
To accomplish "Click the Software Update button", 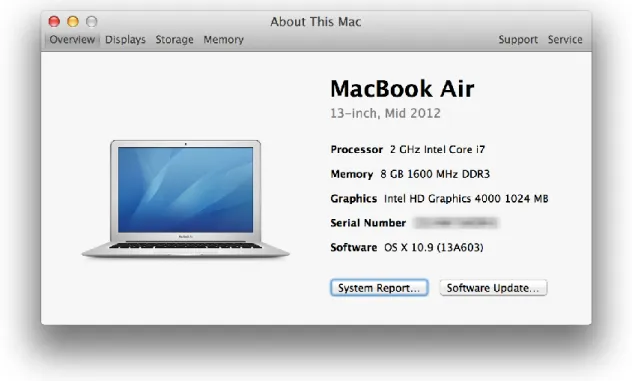I will pyautogui.click(x=493, y=288).
